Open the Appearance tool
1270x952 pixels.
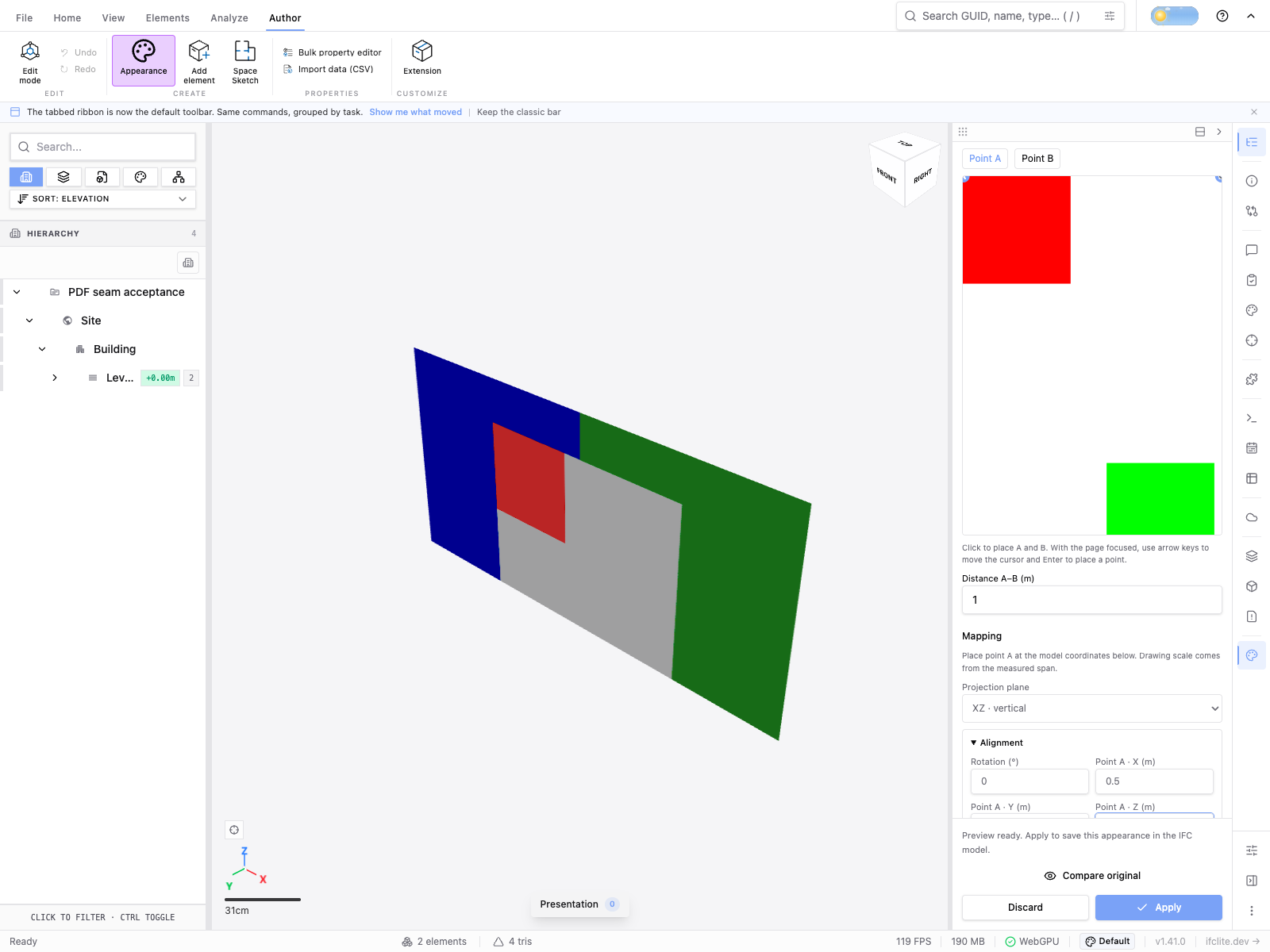(144, 60)
